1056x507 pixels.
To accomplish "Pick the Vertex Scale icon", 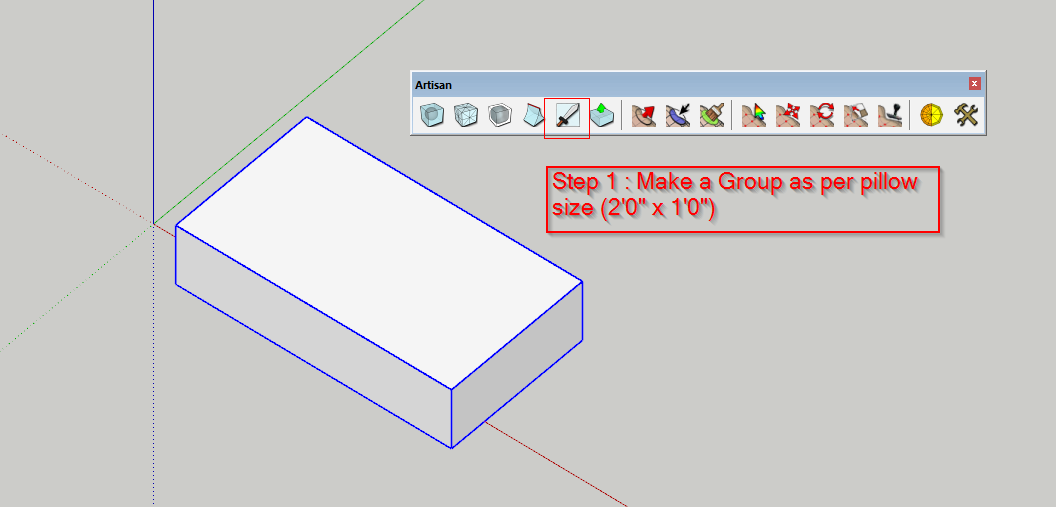I will 855,115.
